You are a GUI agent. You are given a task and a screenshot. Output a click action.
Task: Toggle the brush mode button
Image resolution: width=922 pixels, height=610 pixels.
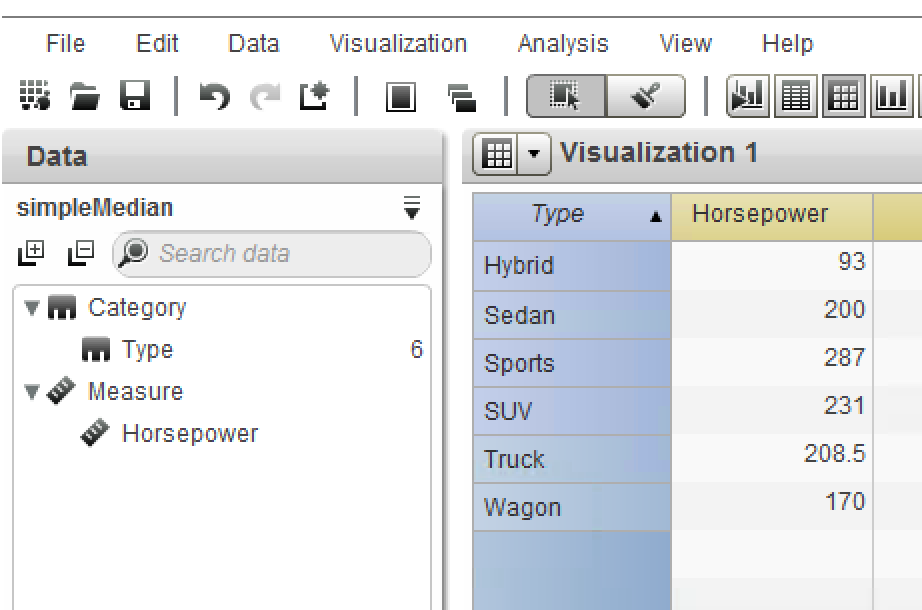click(x=646, y=96)
